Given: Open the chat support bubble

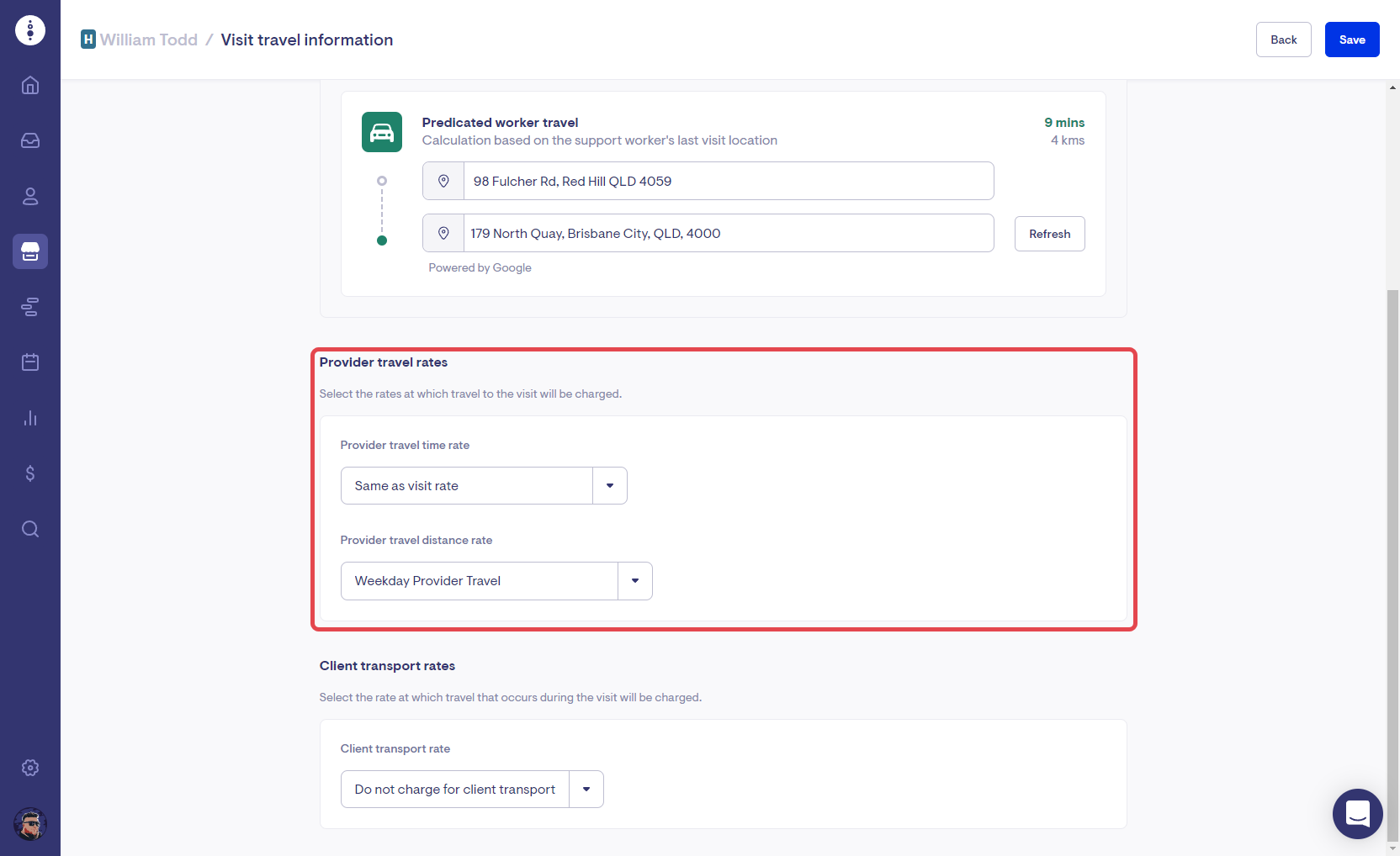Looking at the screenshot, I should click(1357, 813).
